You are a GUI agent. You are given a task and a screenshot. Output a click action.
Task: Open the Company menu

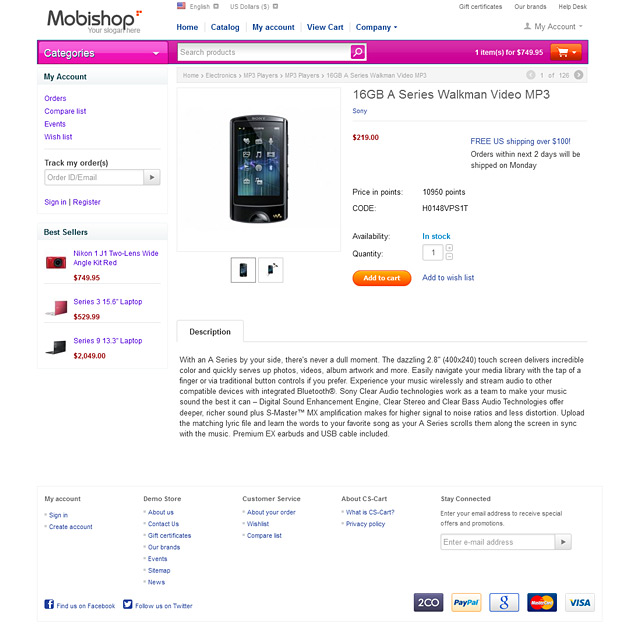376,27
